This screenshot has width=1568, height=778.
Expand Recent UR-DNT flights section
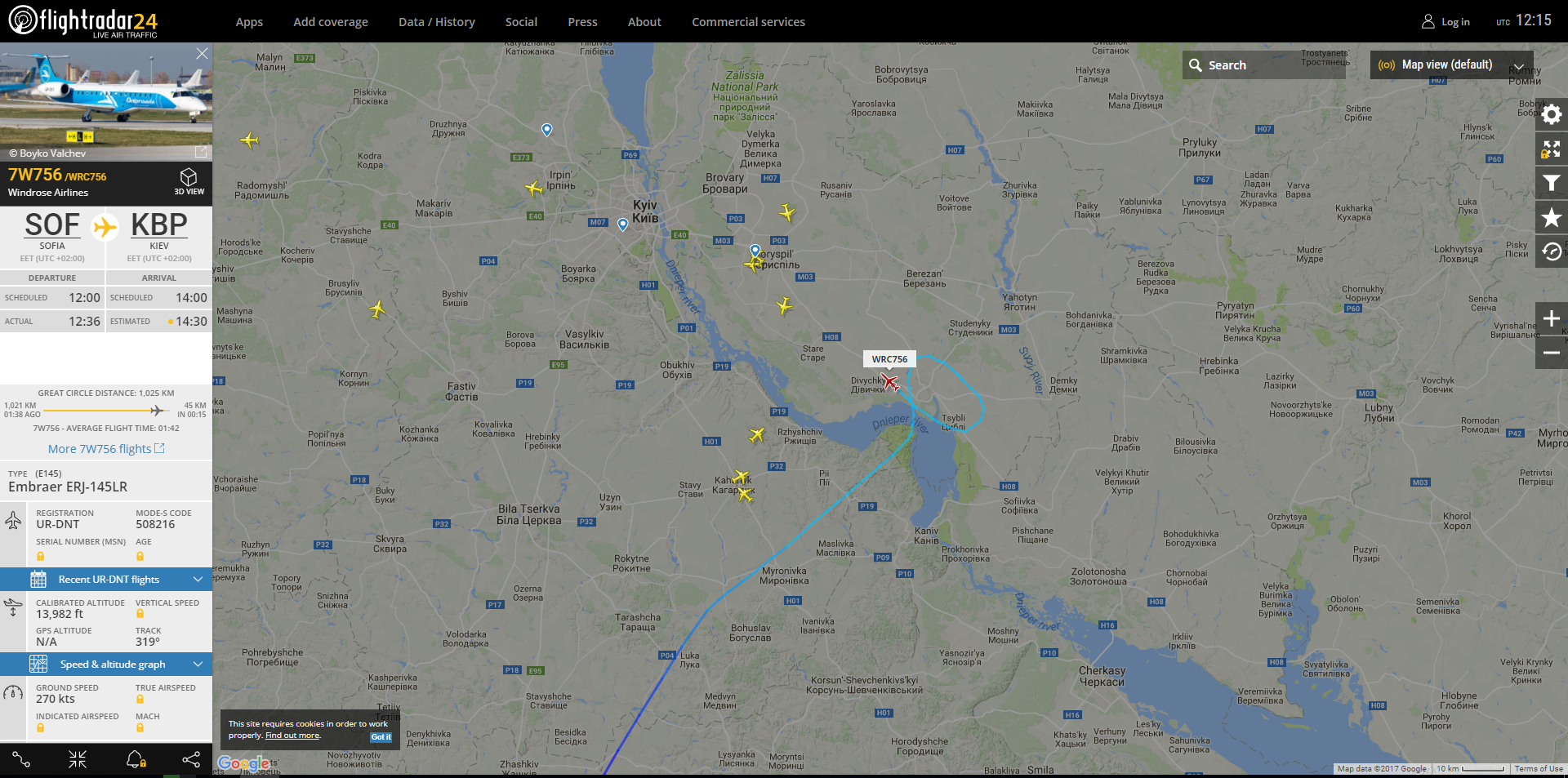(106, 579)
